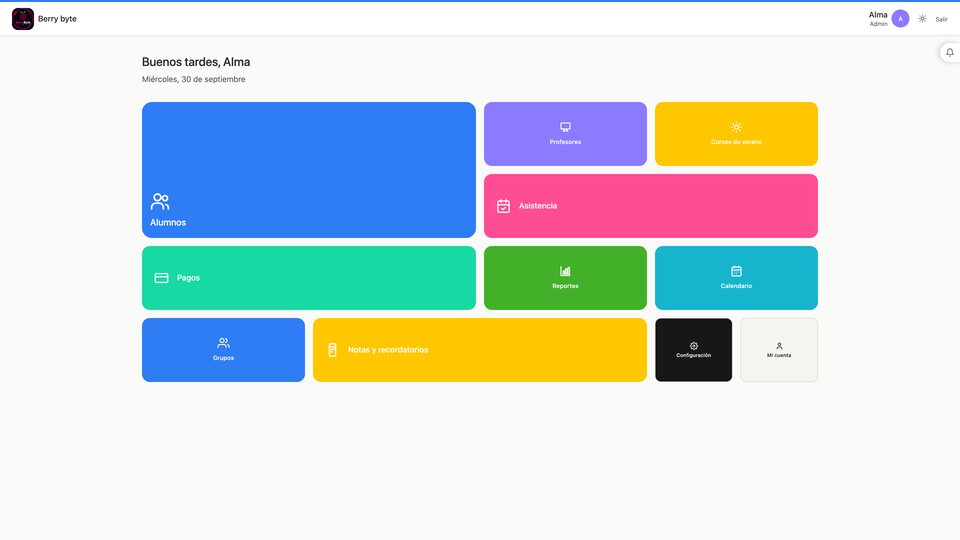Click the purple user avatar A

[x=900, y=19]
